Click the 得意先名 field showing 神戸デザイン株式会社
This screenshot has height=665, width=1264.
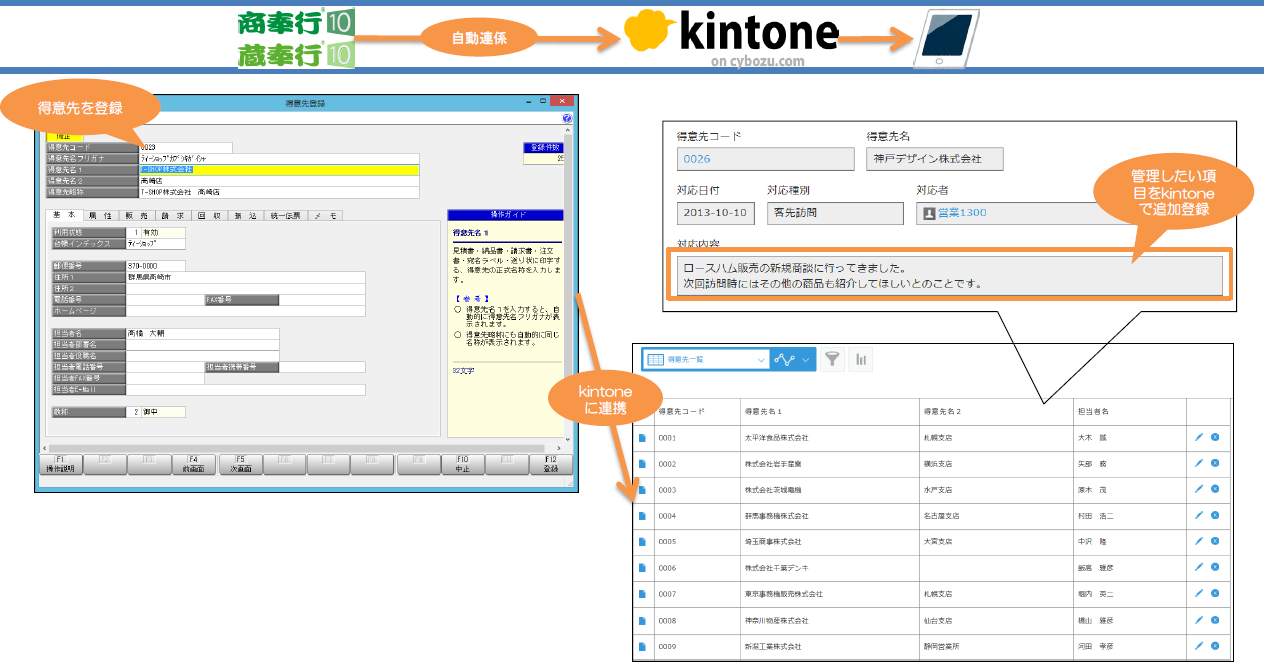(935, 159)
